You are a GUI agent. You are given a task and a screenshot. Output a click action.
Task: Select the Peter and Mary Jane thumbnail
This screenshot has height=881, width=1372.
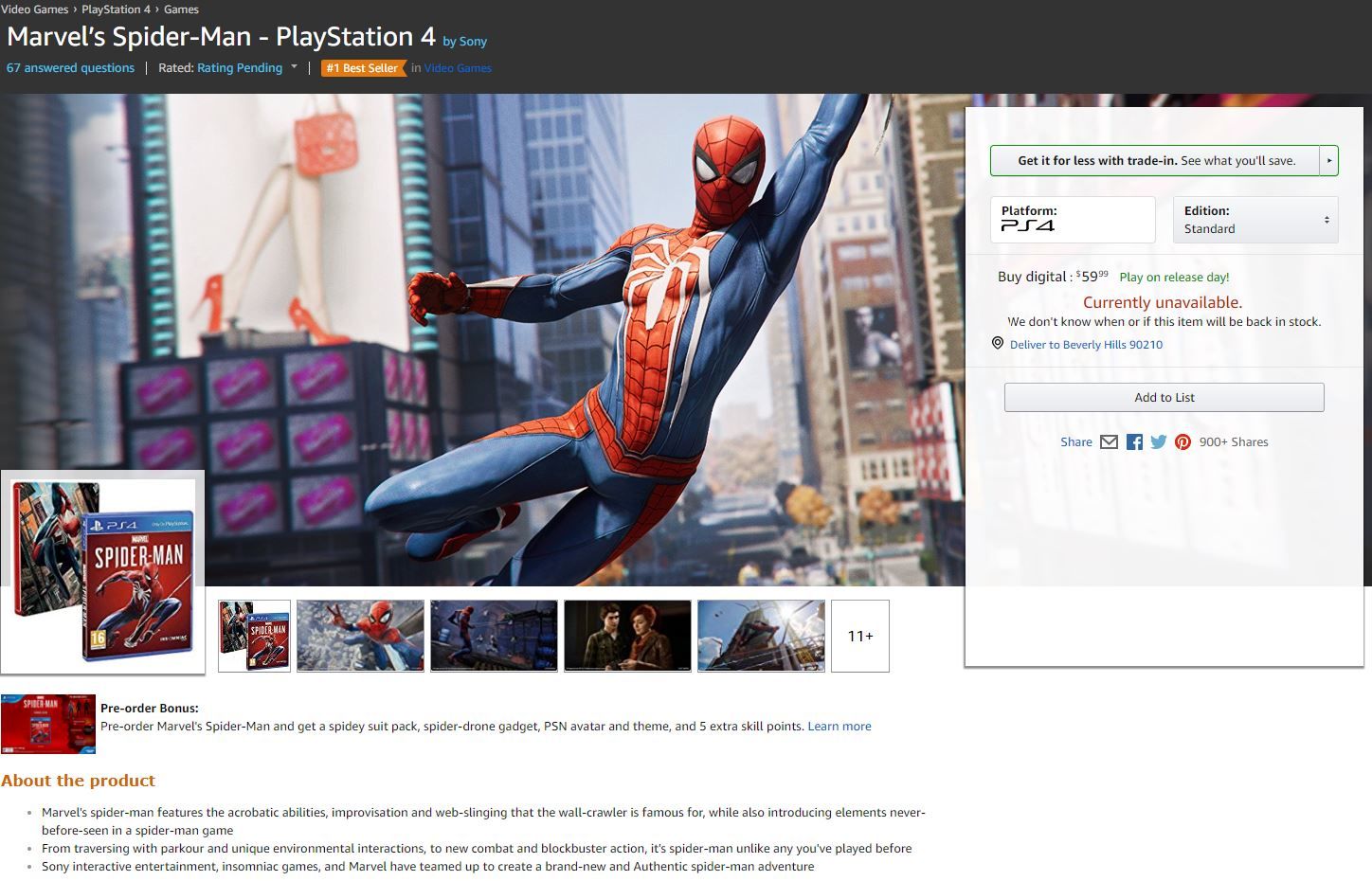tap(627, 636)
